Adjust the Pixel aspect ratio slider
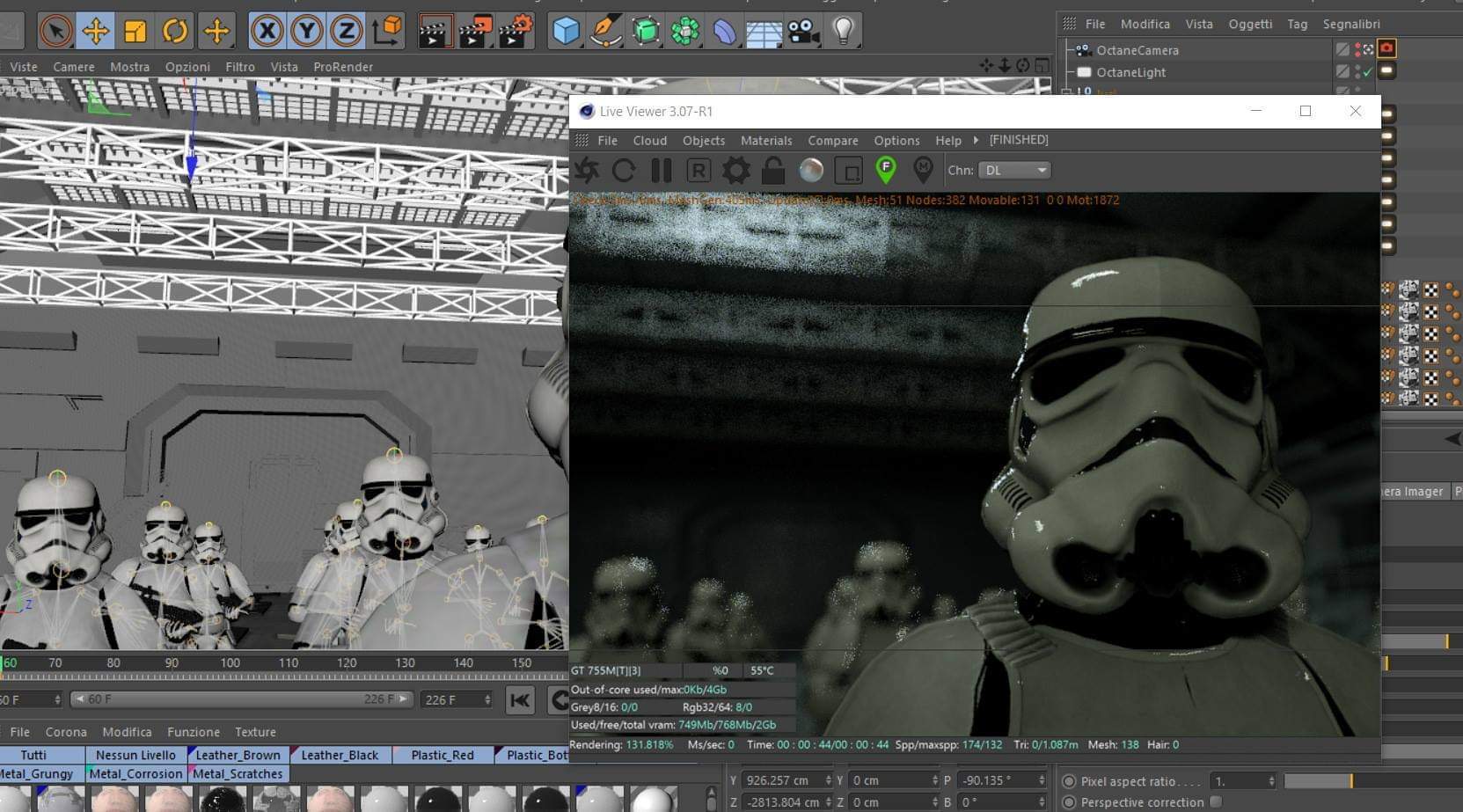The height and width of the screenshot is (812, 1463). [x=1372, y=781]
